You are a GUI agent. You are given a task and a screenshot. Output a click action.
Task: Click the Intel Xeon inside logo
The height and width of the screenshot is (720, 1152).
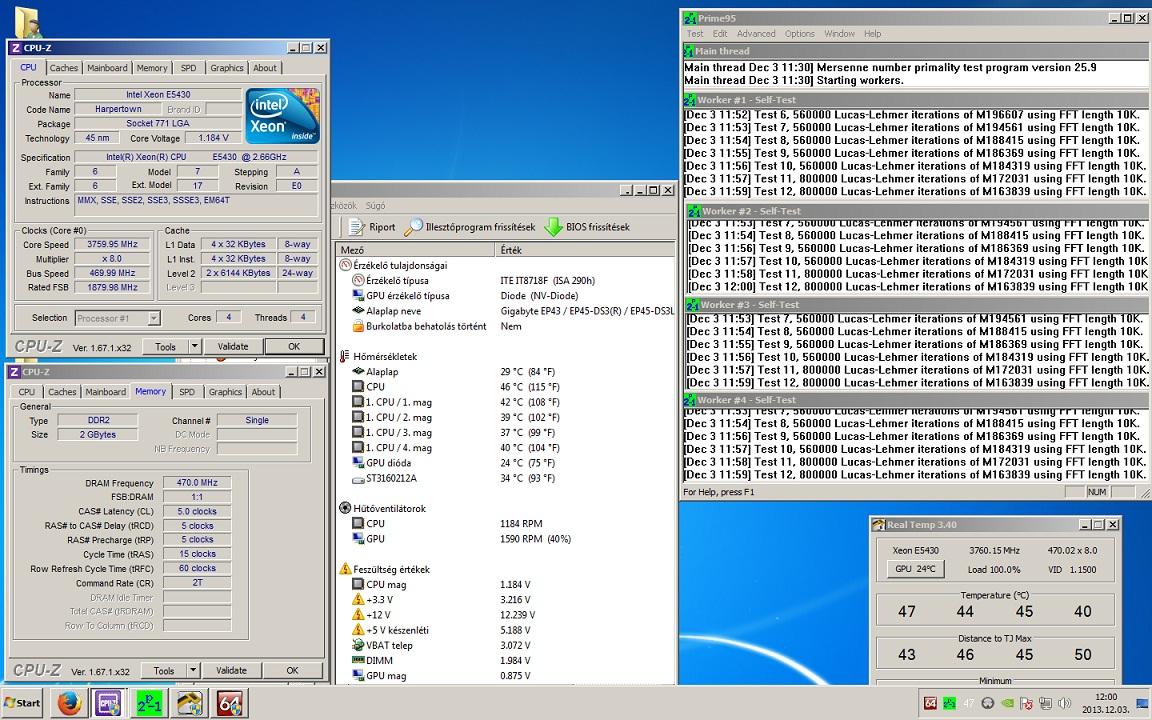283,116
